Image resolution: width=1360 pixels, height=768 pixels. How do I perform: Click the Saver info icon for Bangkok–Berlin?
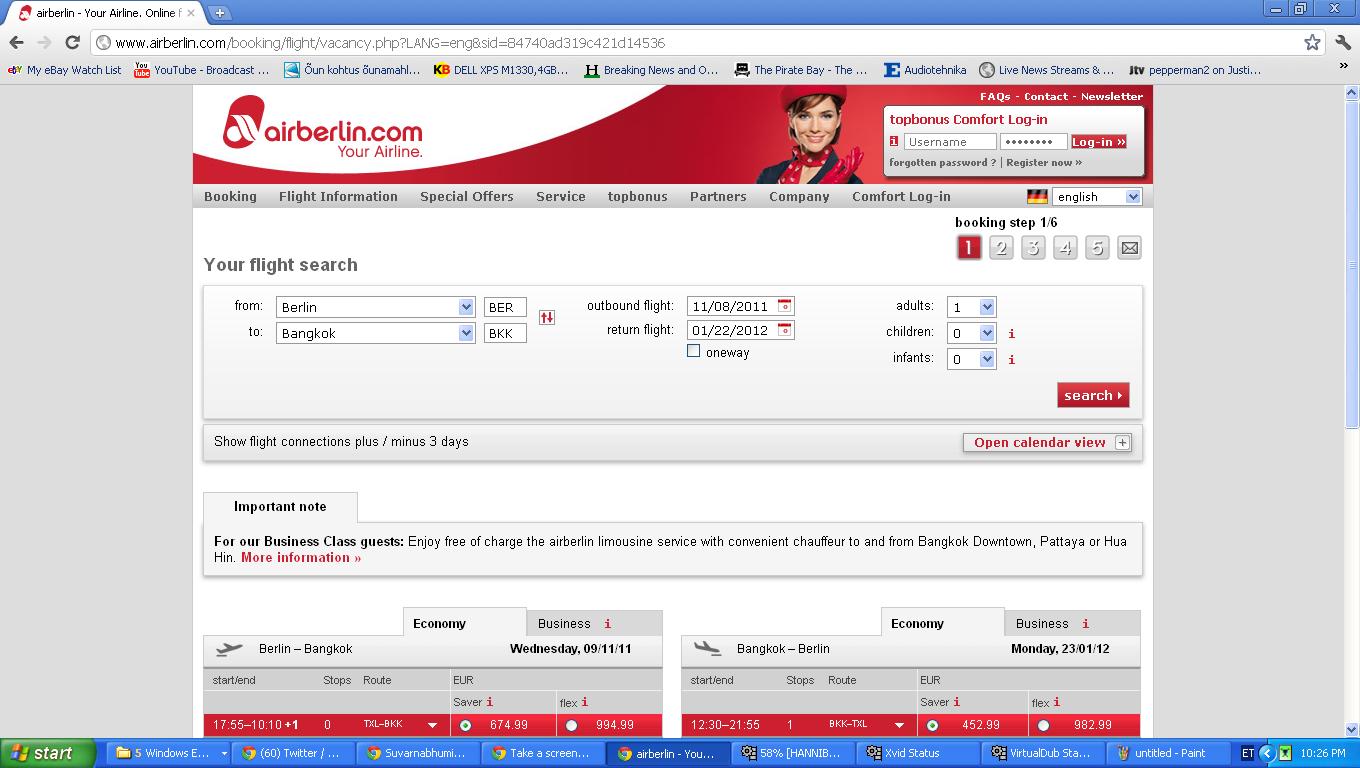957,702
